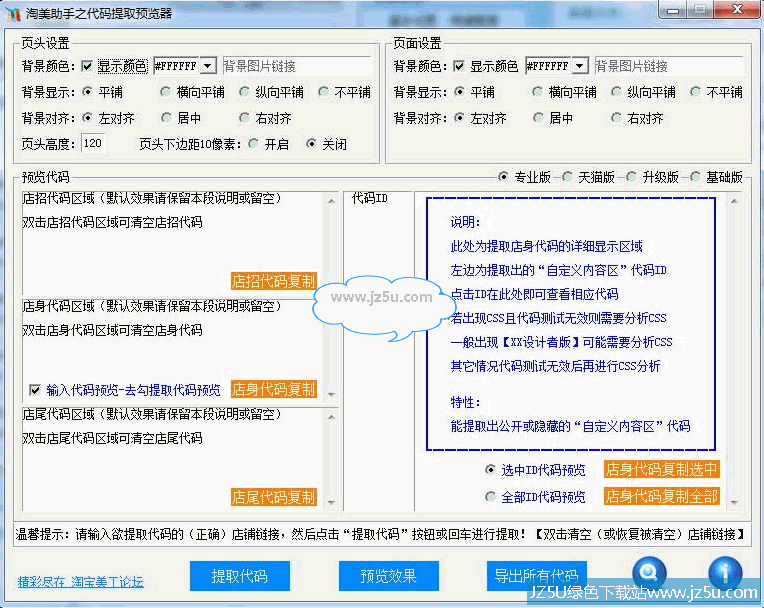Click scroll-up arrow of 说明 panel
The image size is (764, 608).
pyautogui.click(x=734, y=201)
